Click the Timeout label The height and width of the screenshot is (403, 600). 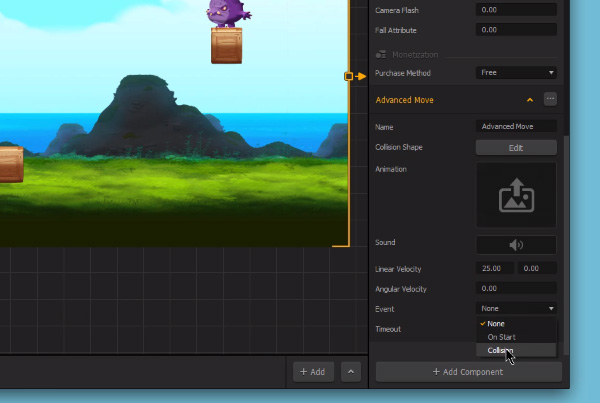388,329
